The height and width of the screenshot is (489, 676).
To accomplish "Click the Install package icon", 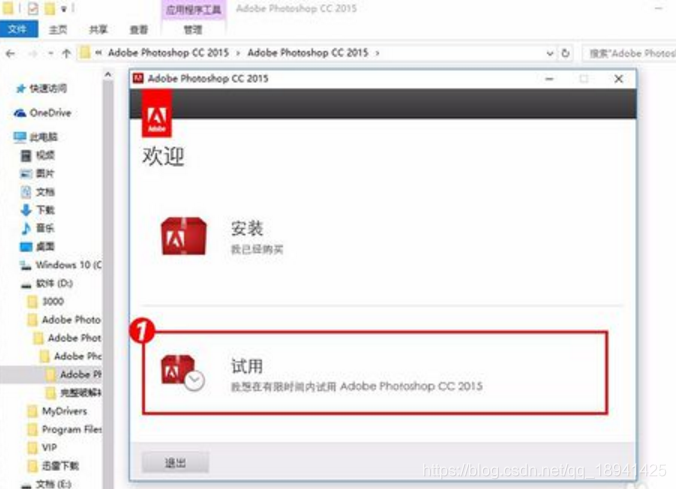I will [184, 236].
